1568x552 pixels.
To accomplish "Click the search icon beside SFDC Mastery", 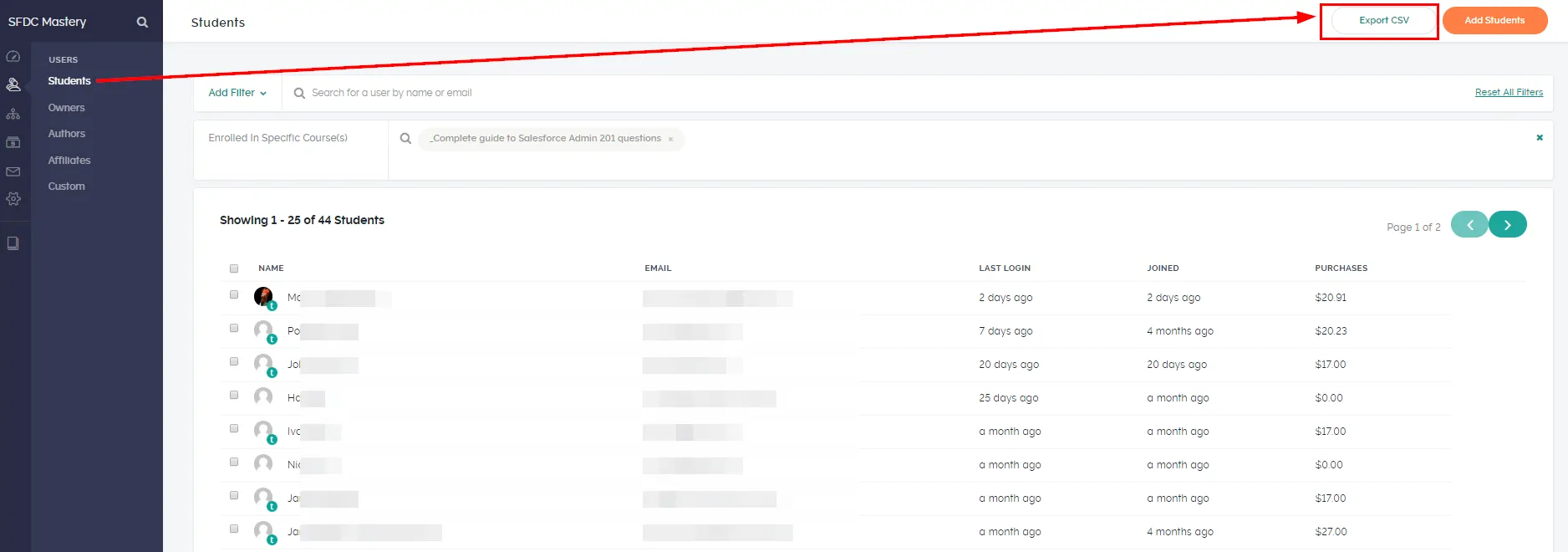I will tap(142, 23).
